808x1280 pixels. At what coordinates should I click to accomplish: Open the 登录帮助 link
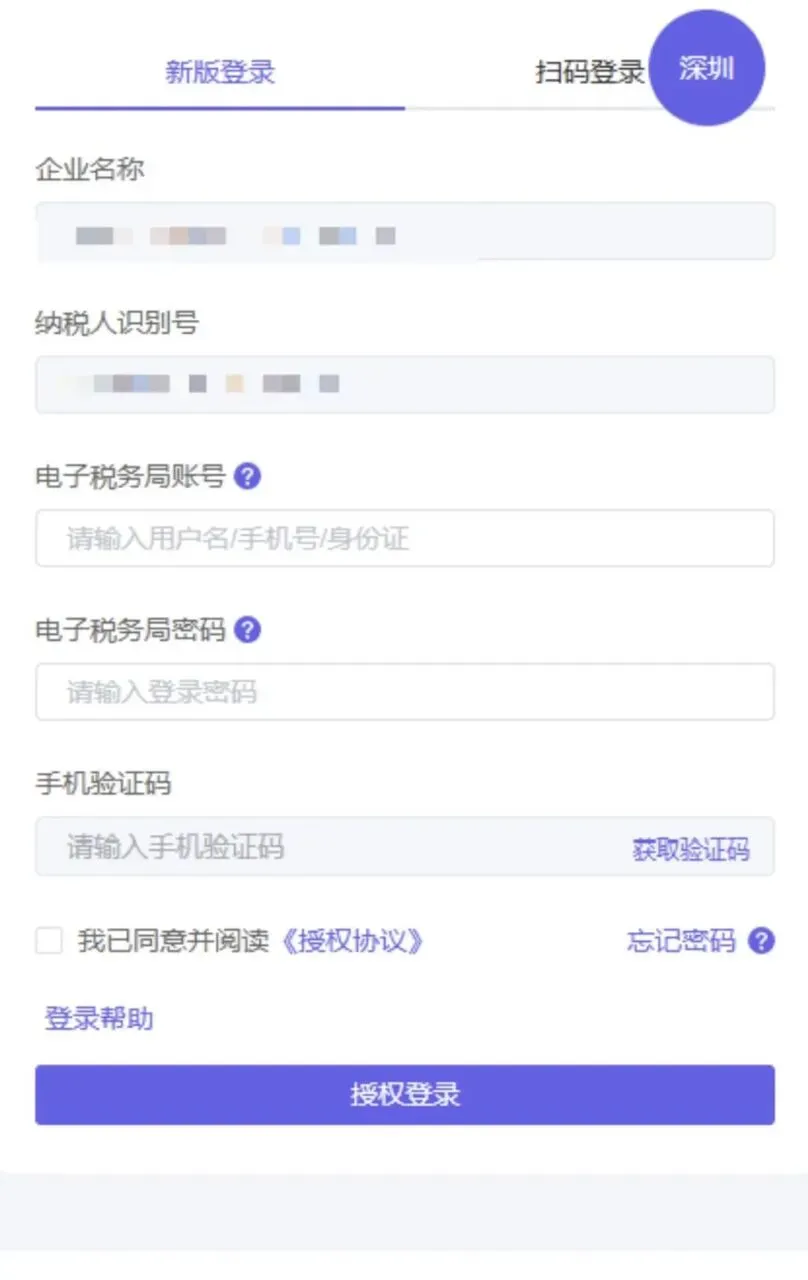point(99,1019)
